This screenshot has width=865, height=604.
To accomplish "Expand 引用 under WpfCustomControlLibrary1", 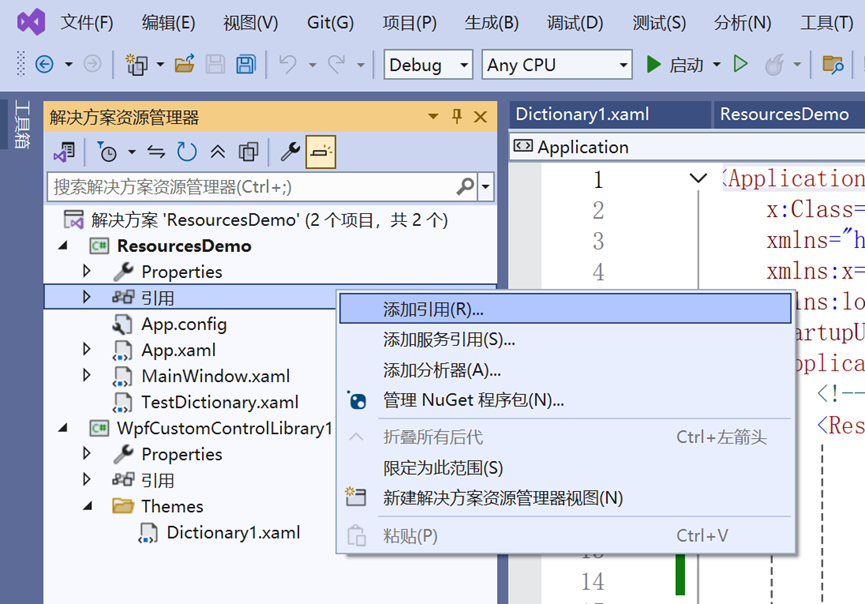I will pos(87,479).
